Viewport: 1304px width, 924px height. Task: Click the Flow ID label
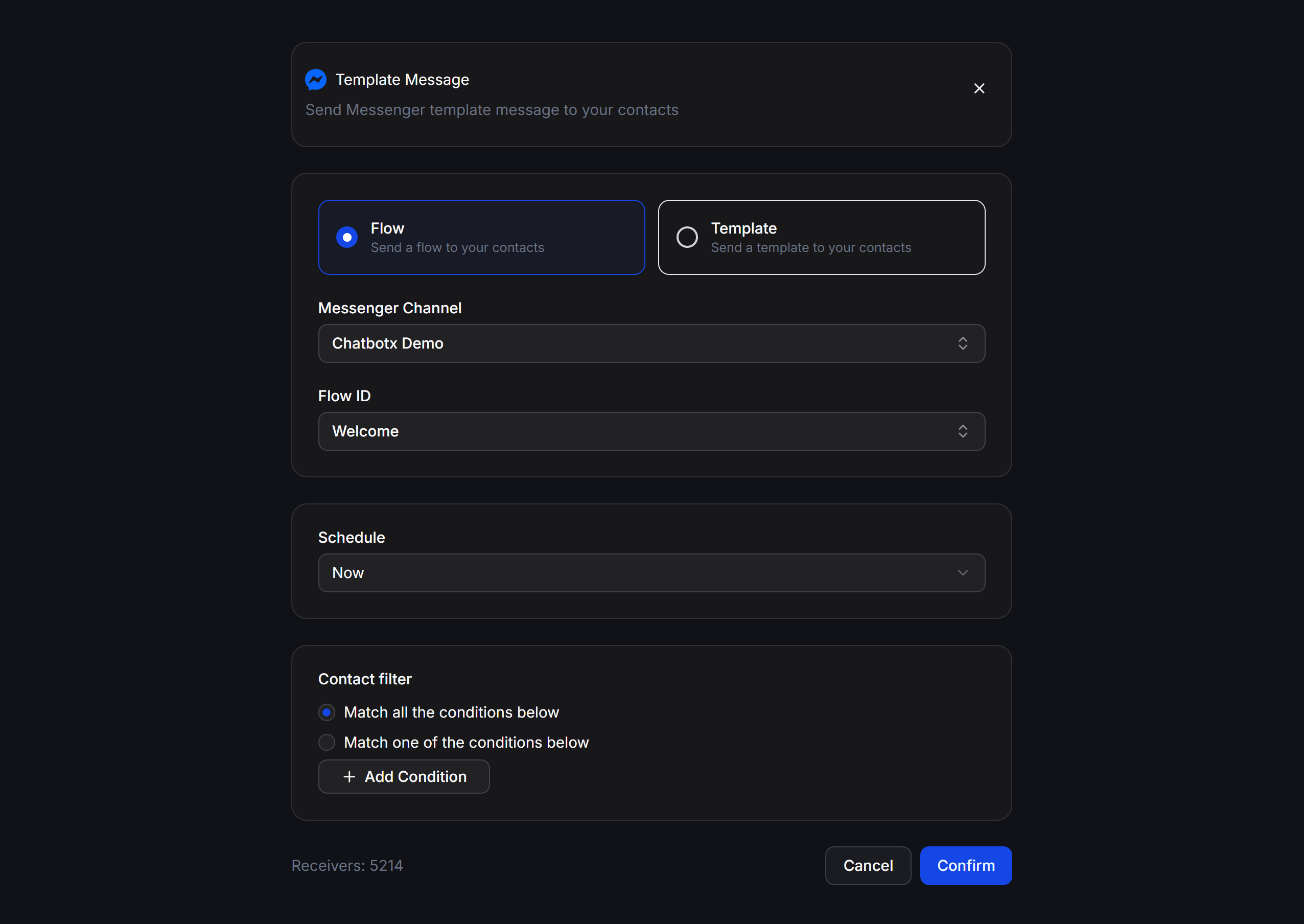344,396
